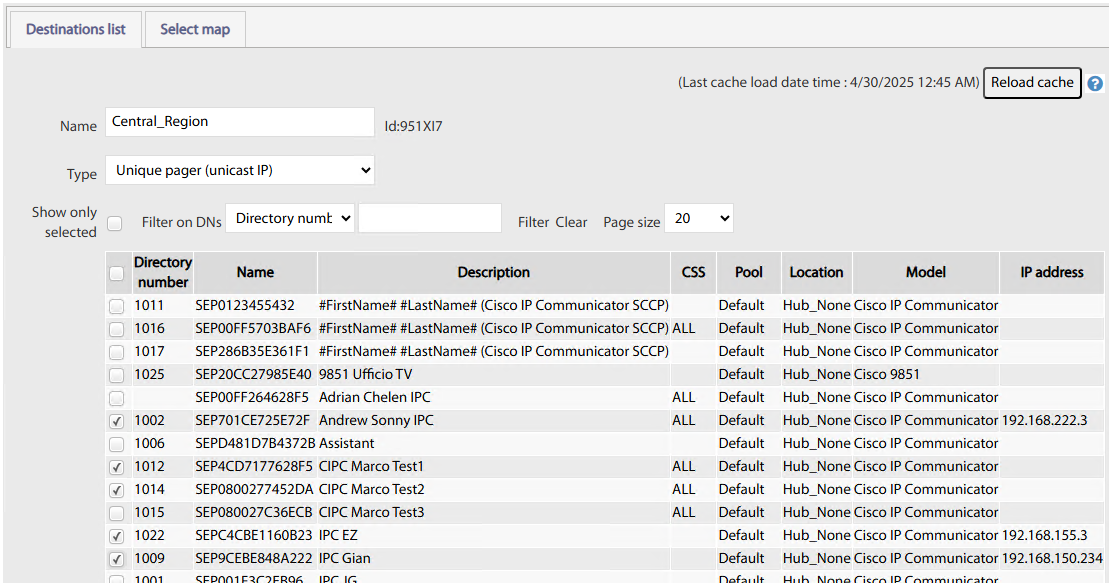Click the Reload cache button
The image size is (1109, 583).
click(x=1032, y=83)
